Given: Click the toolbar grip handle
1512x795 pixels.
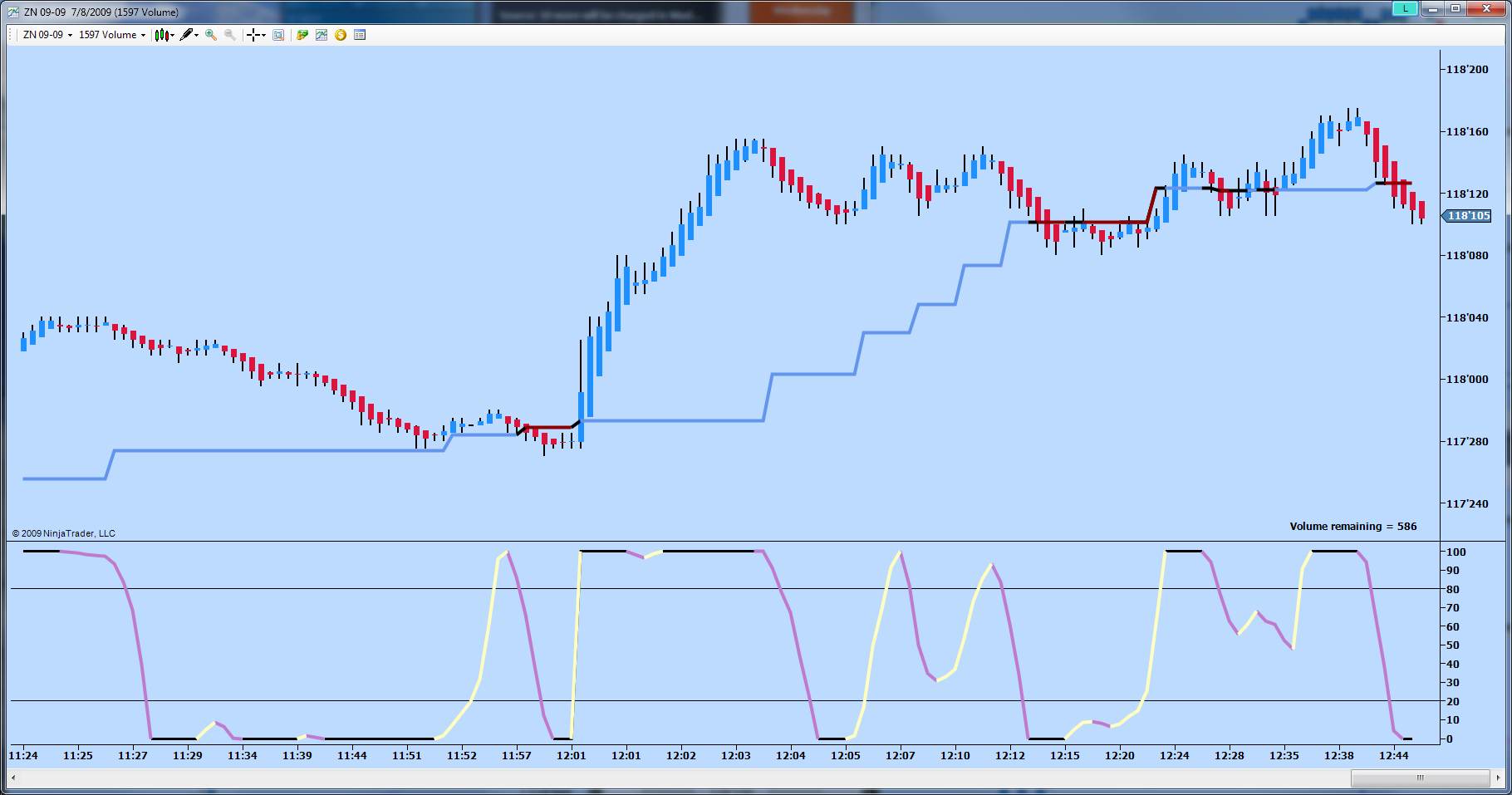Looking at the screenshot, I should (12, 35).
